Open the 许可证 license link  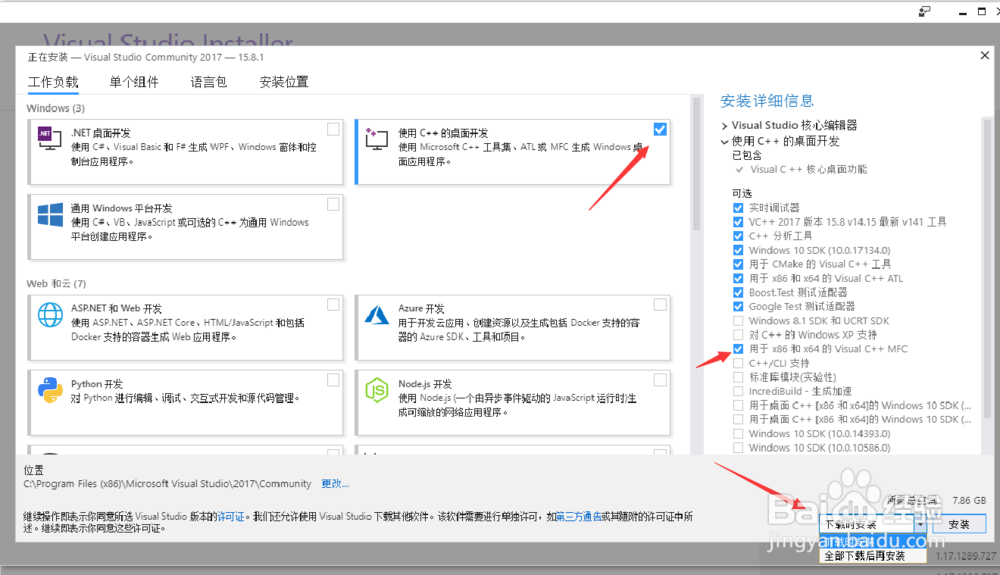[x=231, y=516]
